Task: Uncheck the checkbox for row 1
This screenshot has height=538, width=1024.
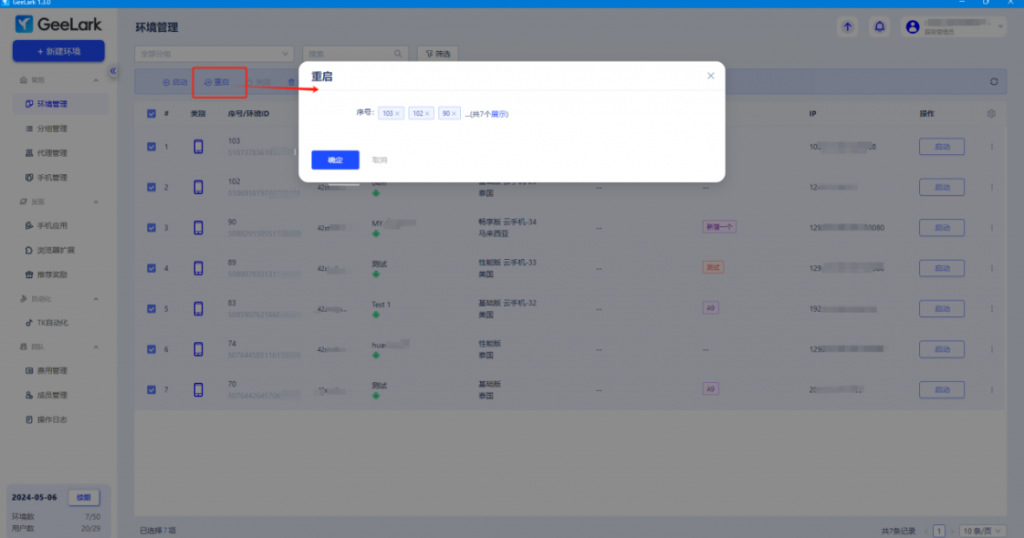Action: pyautogui.click(x=152, y=147)
